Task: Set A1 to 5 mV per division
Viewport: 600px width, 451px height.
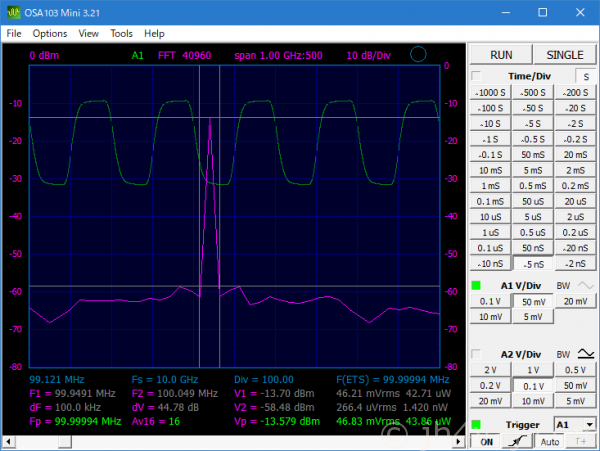Action: (x=533, y=317)
